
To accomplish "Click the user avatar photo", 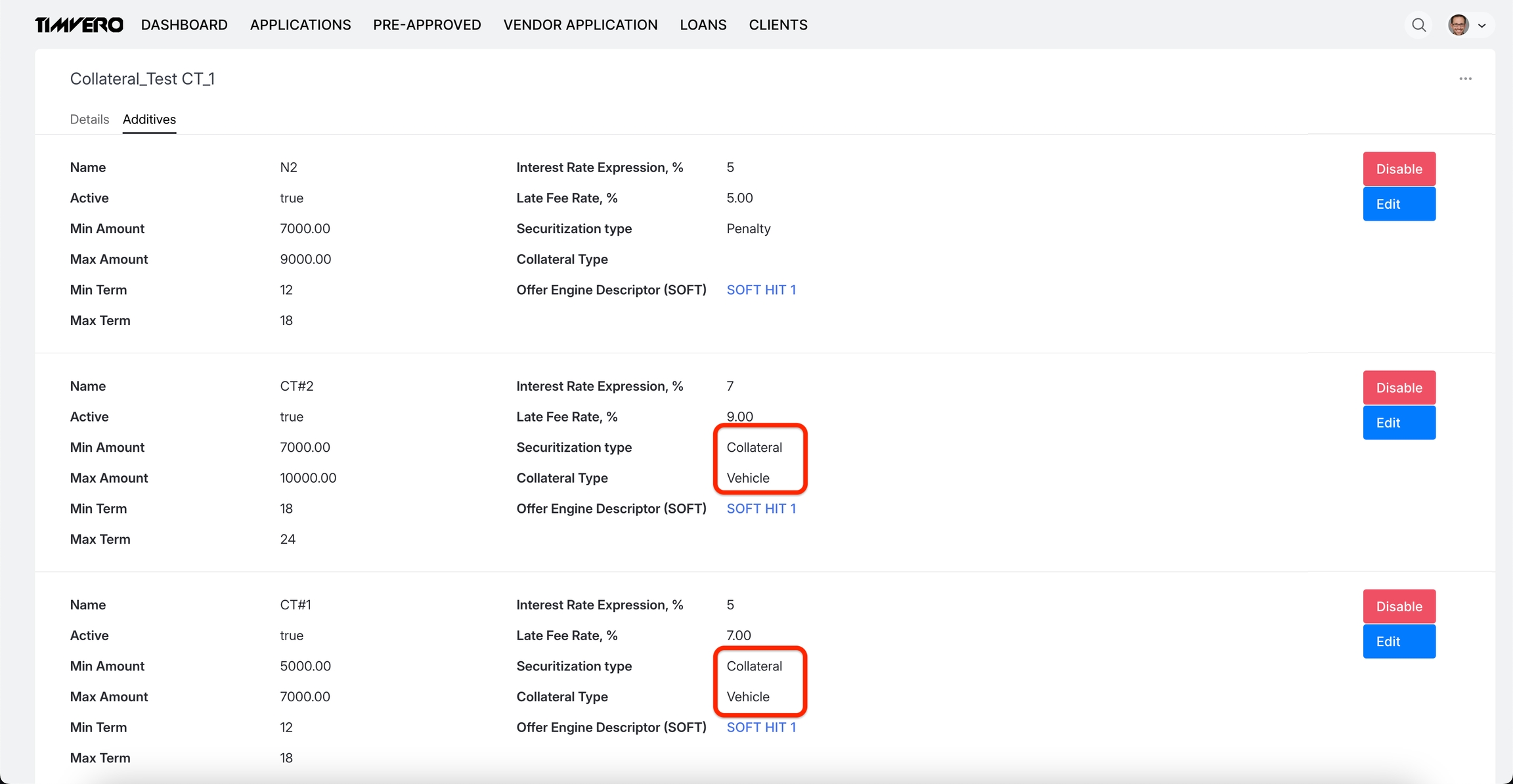I will (1458, 25).
